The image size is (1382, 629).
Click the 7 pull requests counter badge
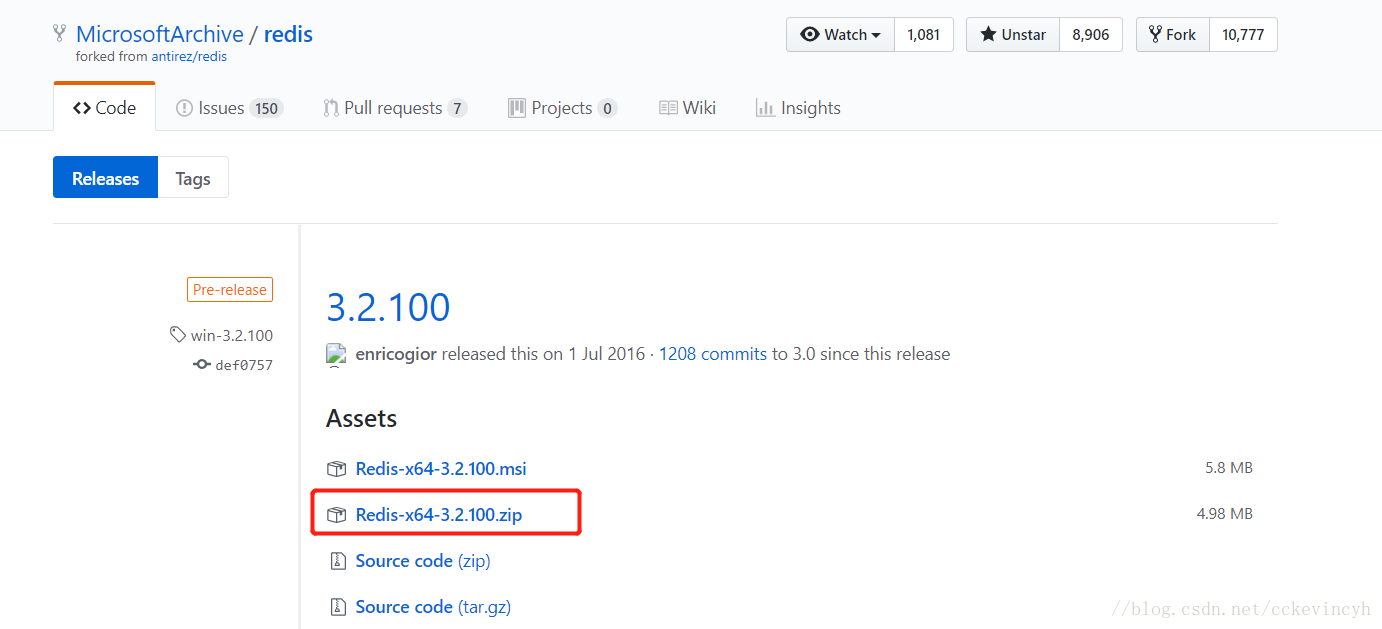[457, 109]
